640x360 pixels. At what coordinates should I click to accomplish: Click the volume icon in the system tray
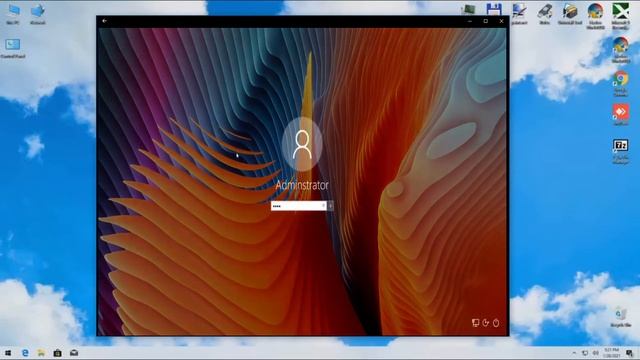pos(596,353)
